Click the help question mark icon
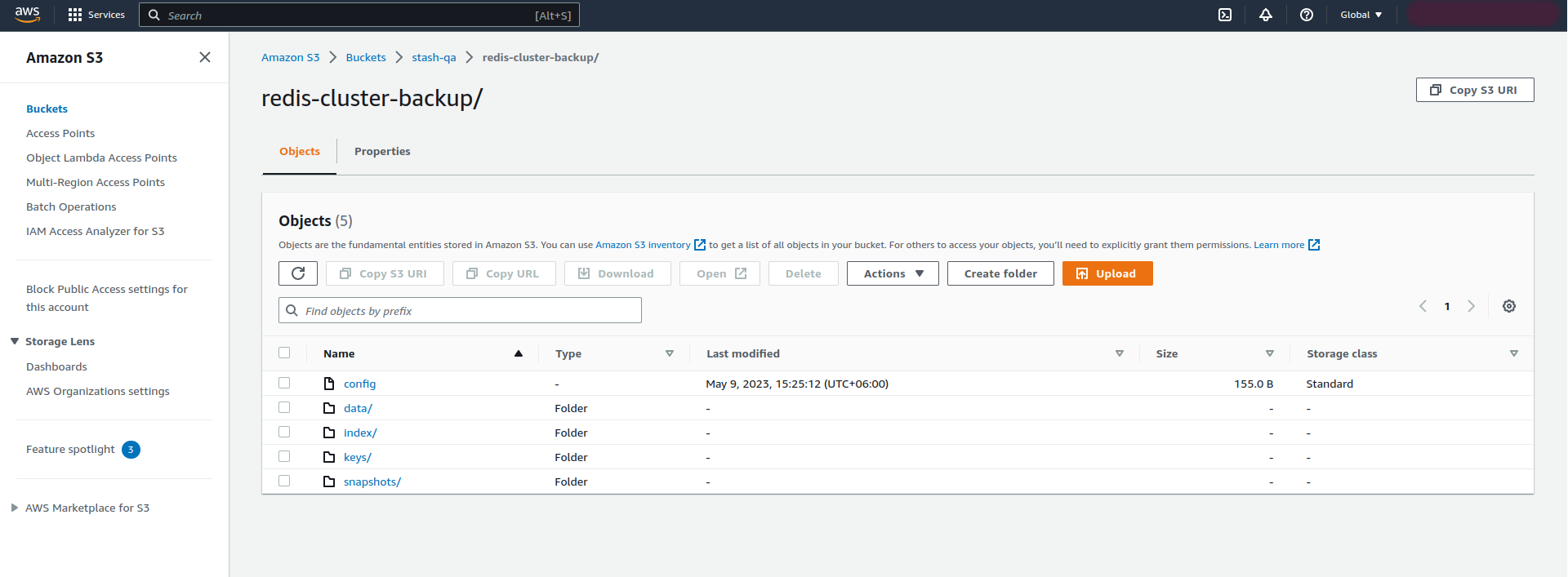 [x=1307, y=15]
